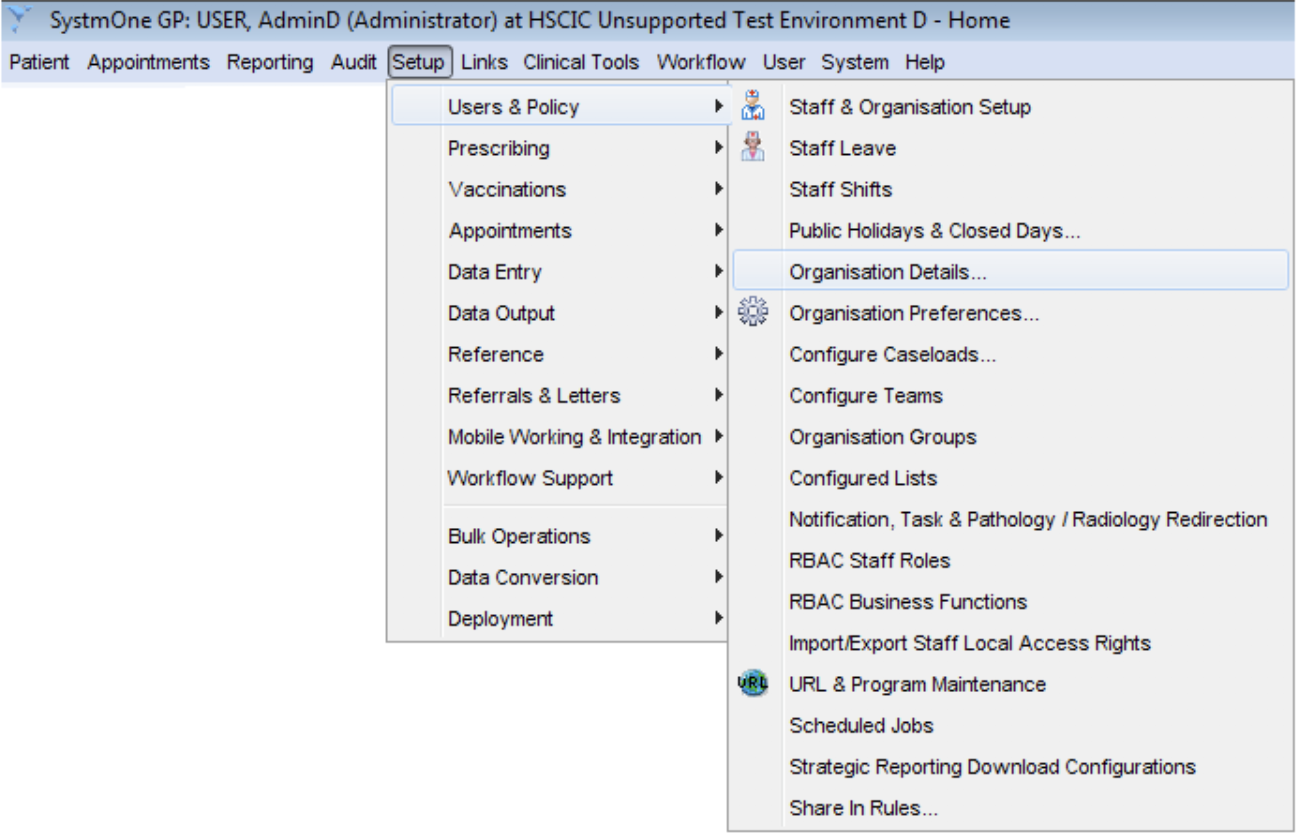Select Staff Shifts
This screenshot has height=836, width=1296.
point(1010,189)
